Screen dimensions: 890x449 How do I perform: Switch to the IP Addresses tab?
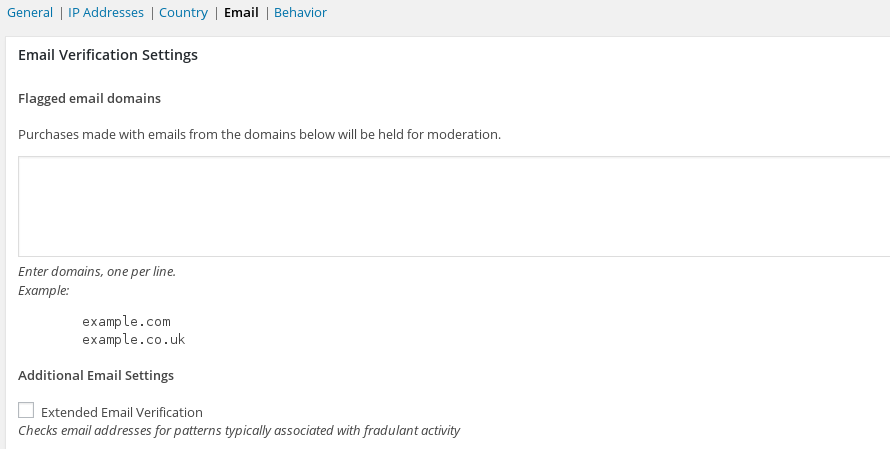coord(106,13)
